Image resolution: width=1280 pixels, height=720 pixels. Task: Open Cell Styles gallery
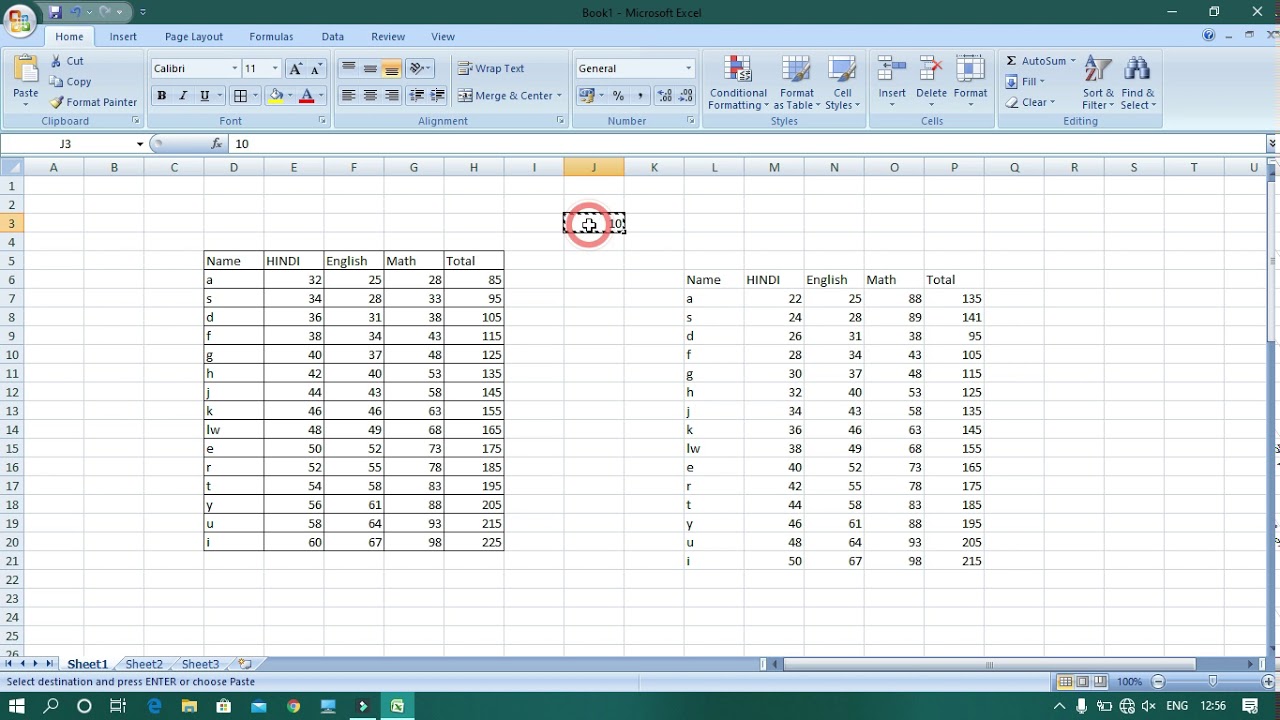point(843,83)
